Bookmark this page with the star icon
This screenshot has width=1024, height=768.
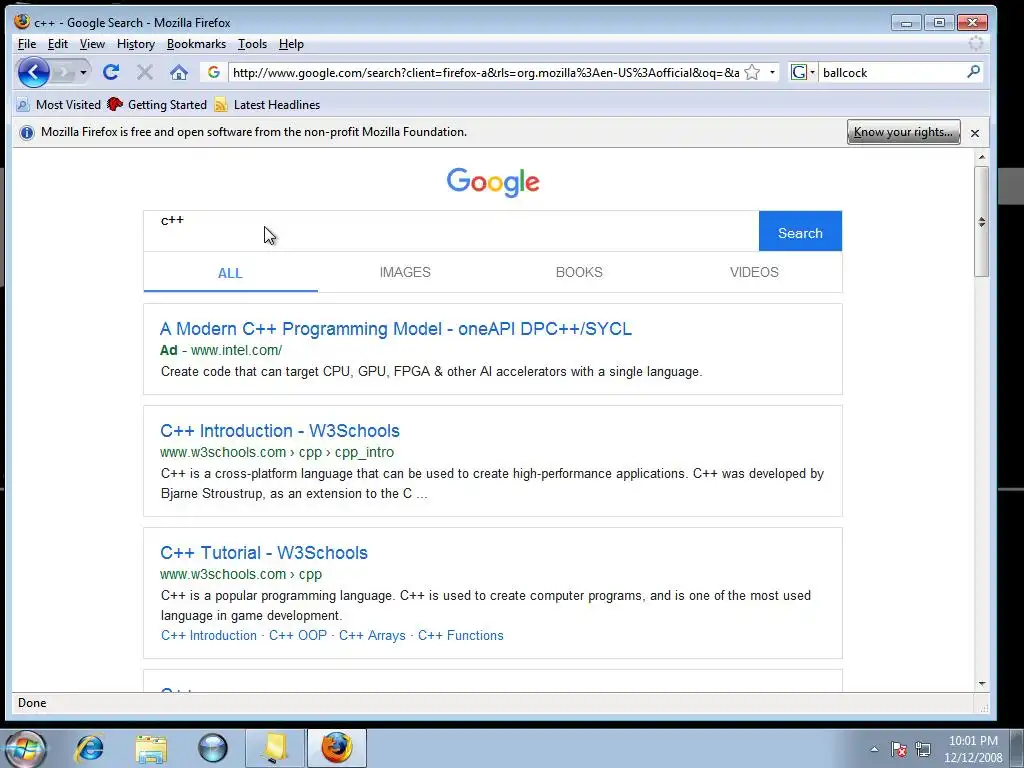[752, 72]
